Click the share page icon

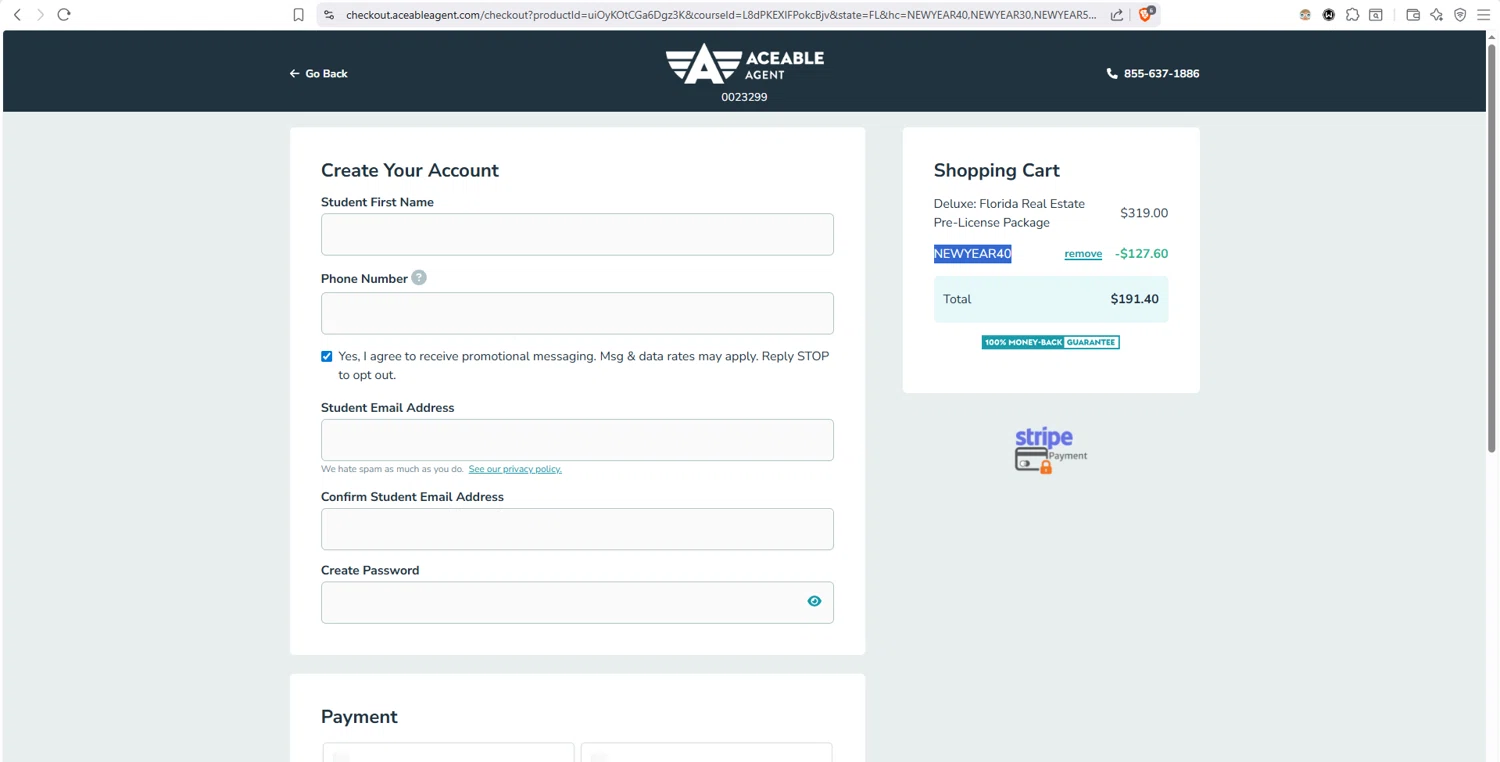1117,15
